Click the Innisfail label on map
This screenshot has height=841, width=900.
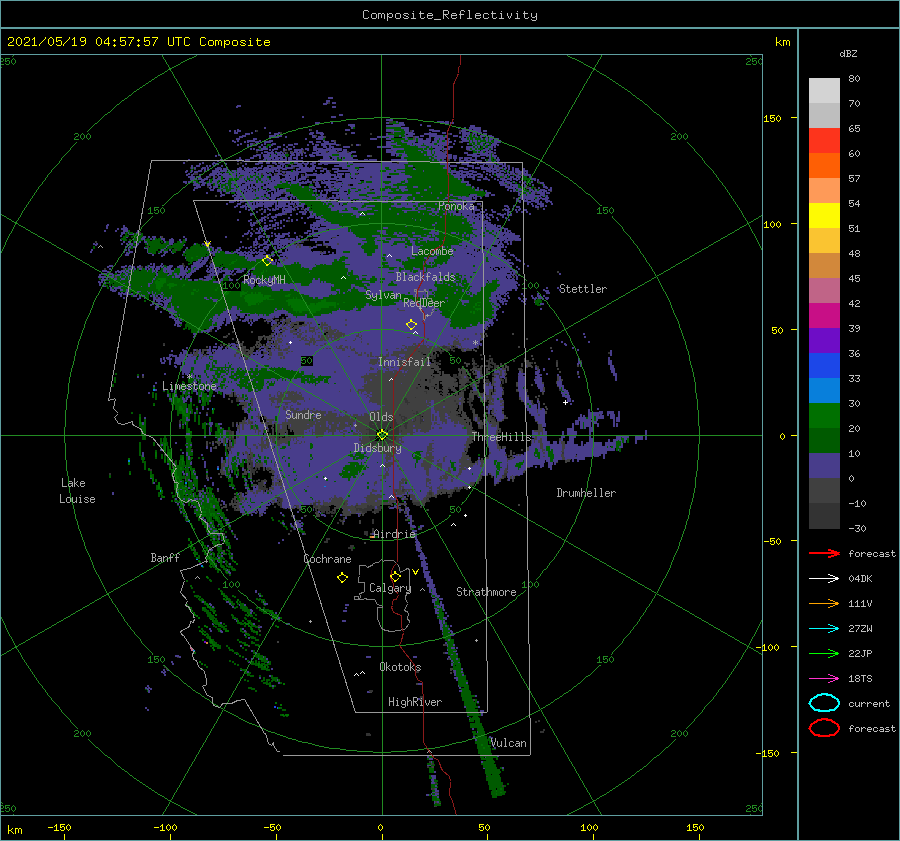[x=404, y=362]
